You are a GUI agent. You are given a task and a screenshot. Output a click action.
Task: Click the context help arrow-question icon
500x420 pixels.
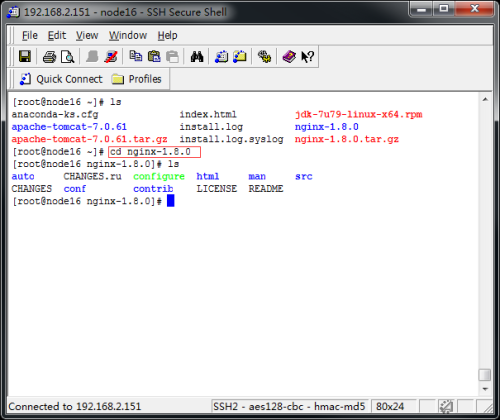coord(307,57)
